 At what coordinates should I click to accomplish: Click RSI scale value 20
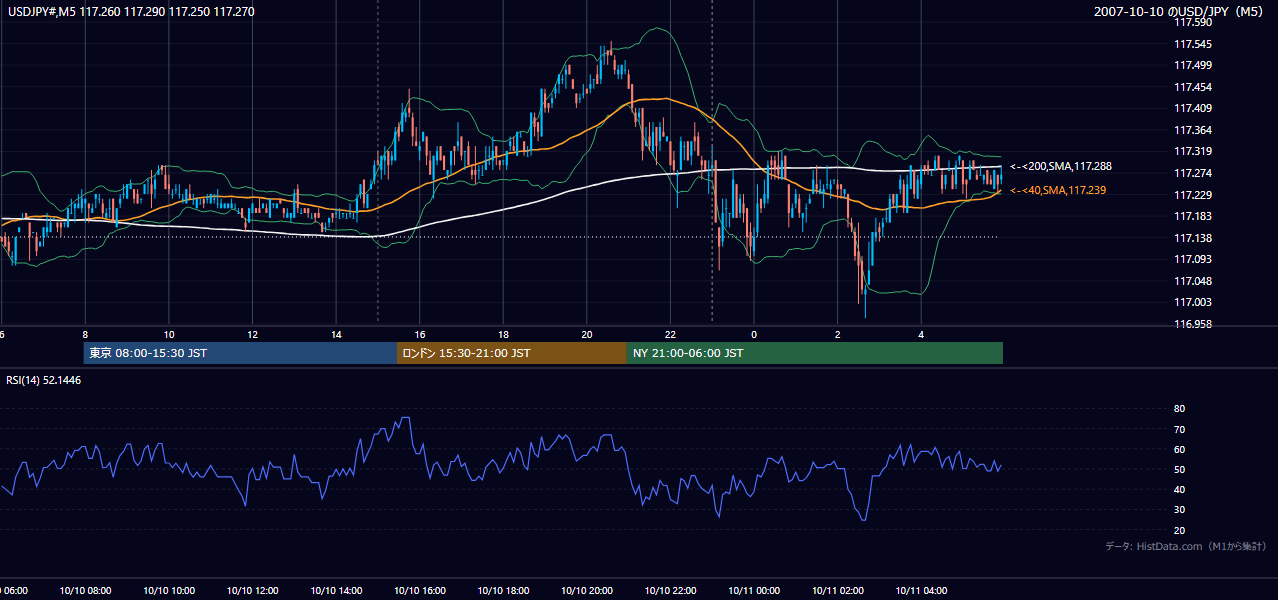(x=1180, y=530)
